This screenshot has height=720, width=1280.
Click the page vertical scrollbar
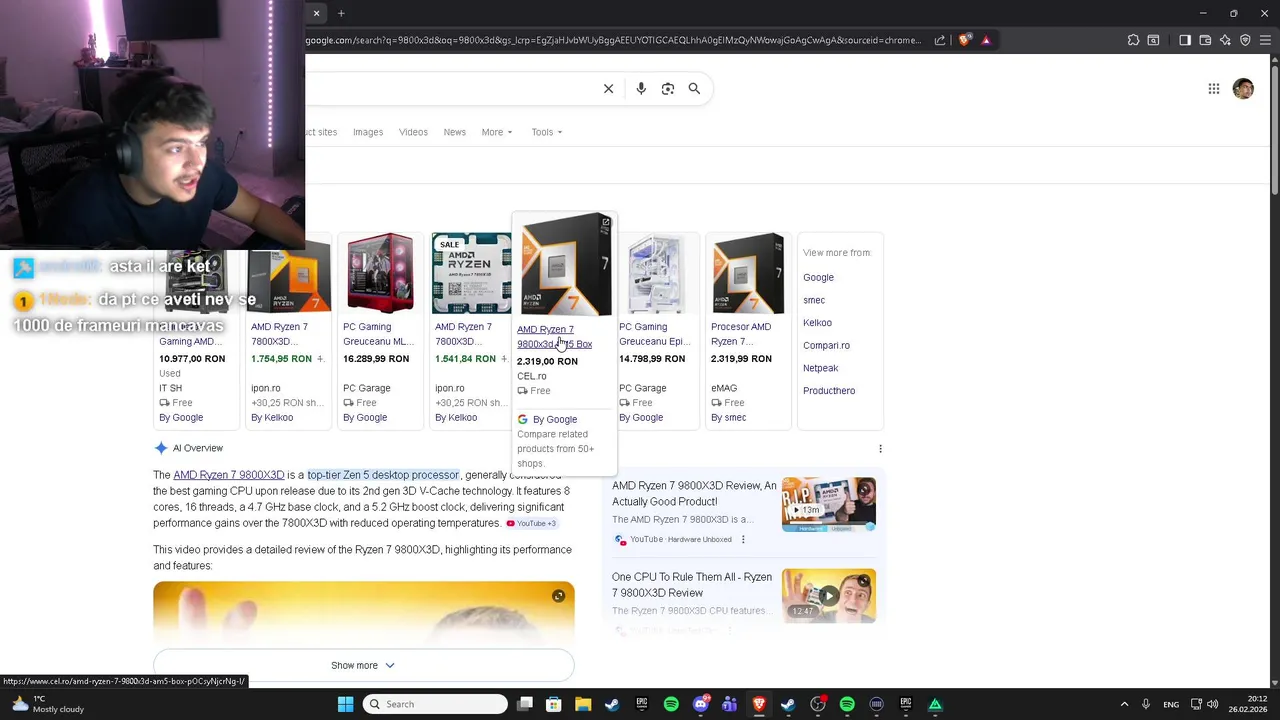click(x=1274, y=130)
